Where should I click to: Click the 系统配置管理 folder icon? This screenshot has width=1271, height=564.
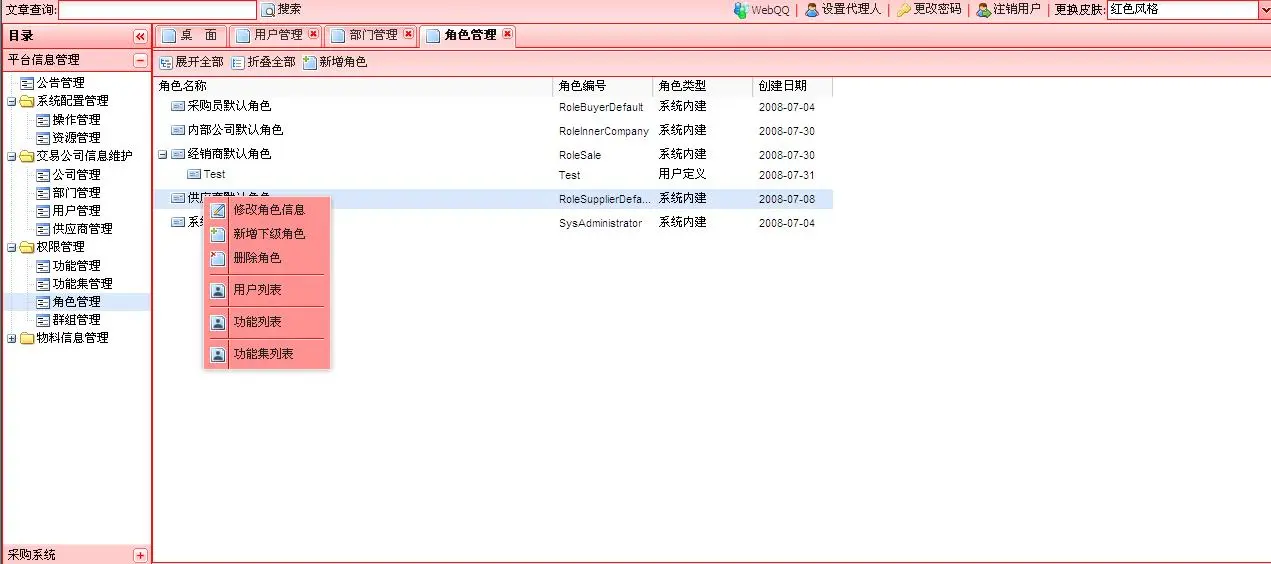(x=27, y=101)
